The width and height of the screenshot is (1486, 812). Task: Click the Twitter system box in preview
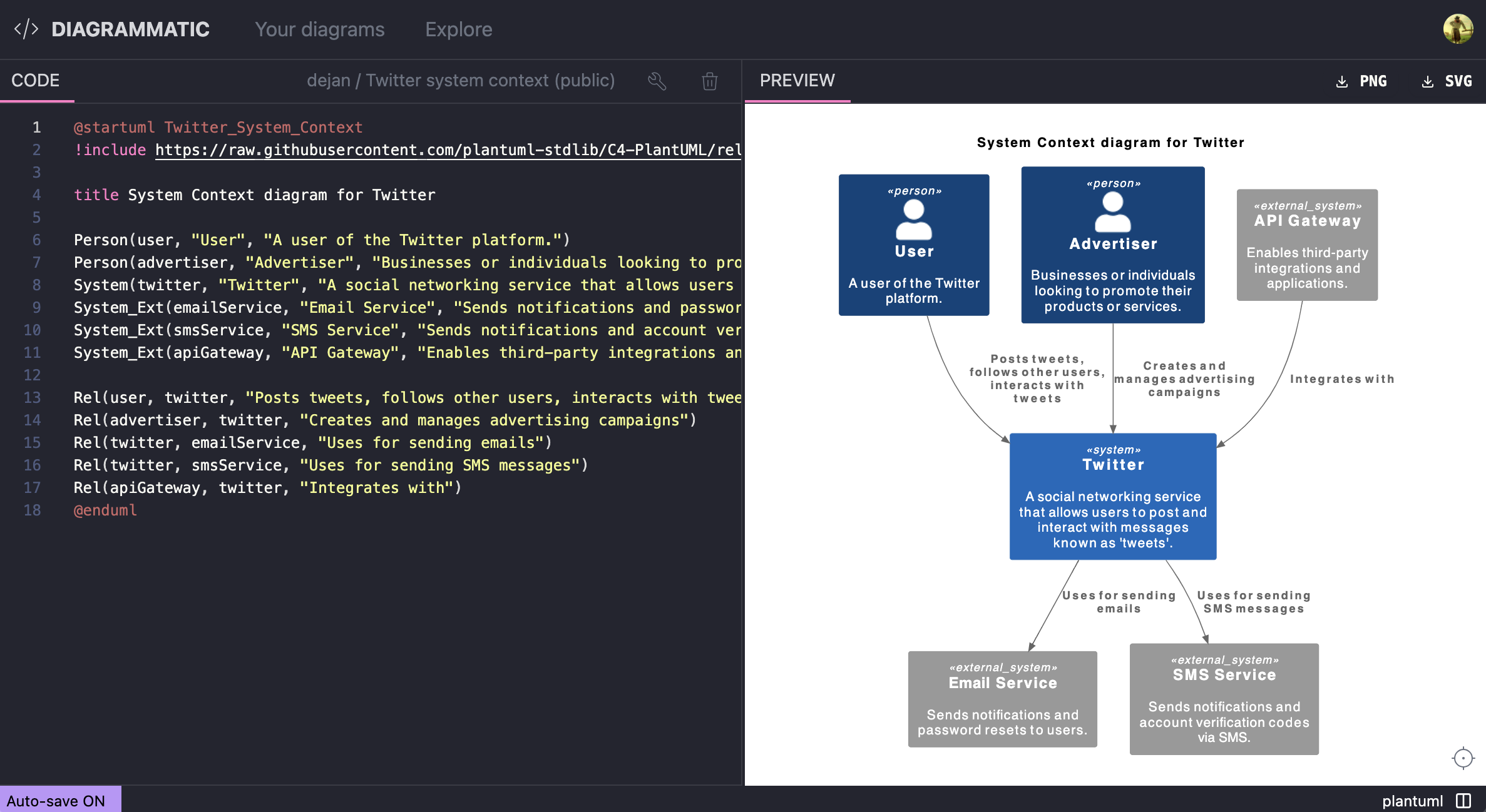coord(1113,497)
